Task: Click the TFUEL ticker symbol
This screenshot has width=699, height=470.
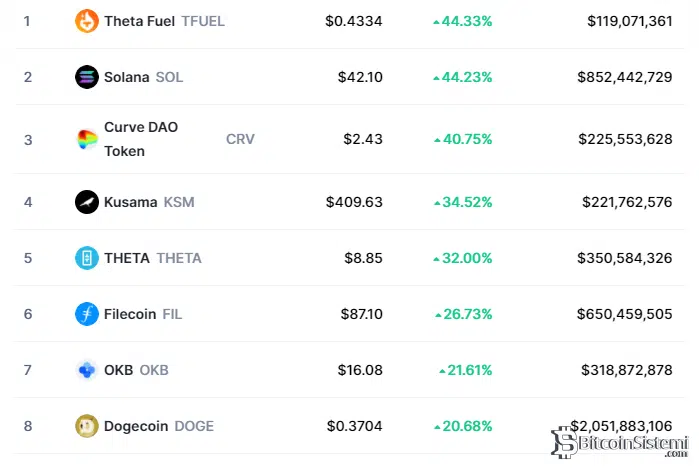Action: tap(203, 20)
